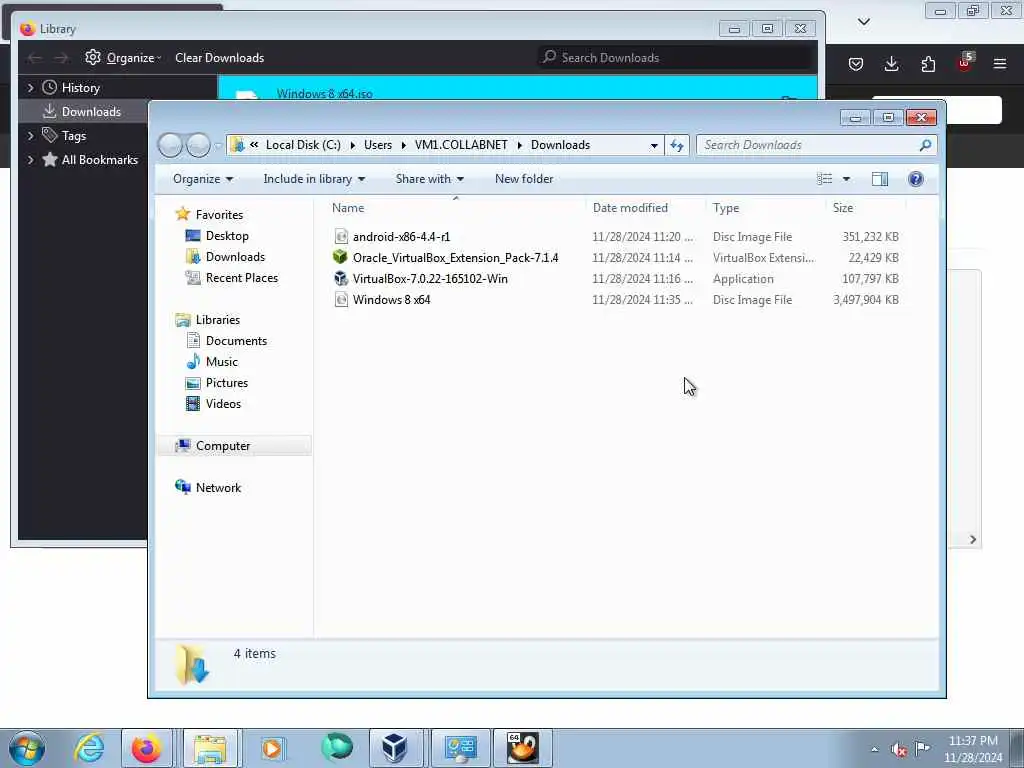Viewport: 1024px width, 768px height.
Task: Click Users in the address breadcrumb
Action: pyautogui.click(x=377, y=145)
